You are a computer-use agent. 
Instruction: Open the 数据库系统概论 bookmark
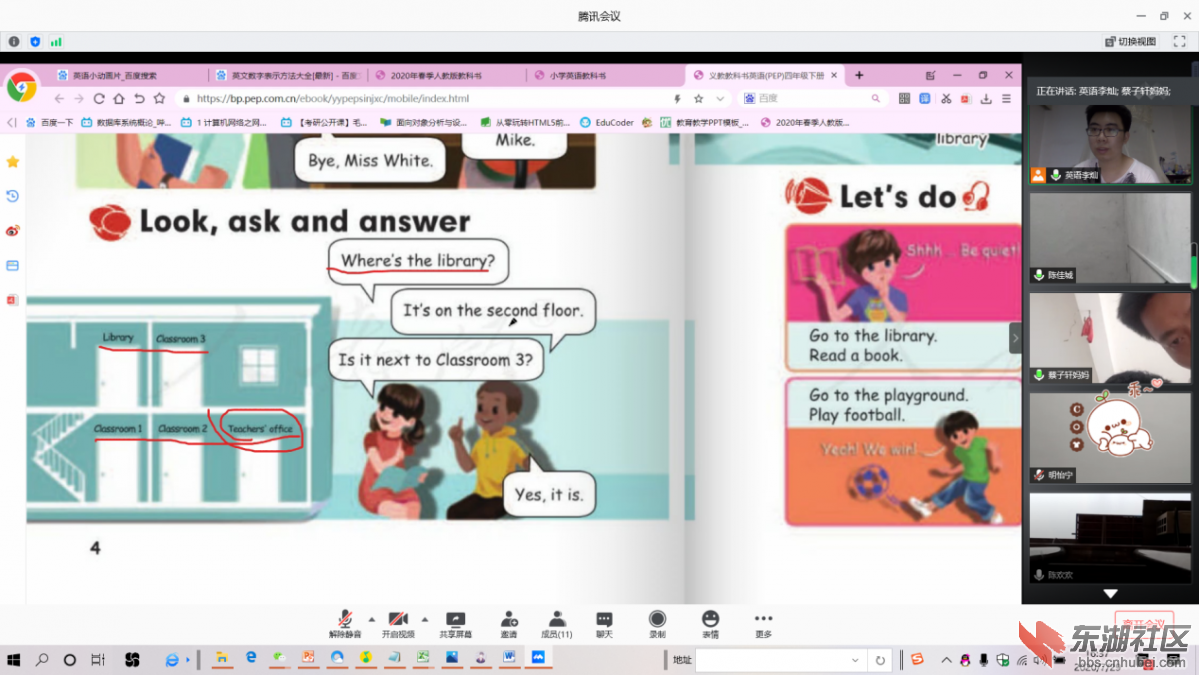[x=126, y=122]
